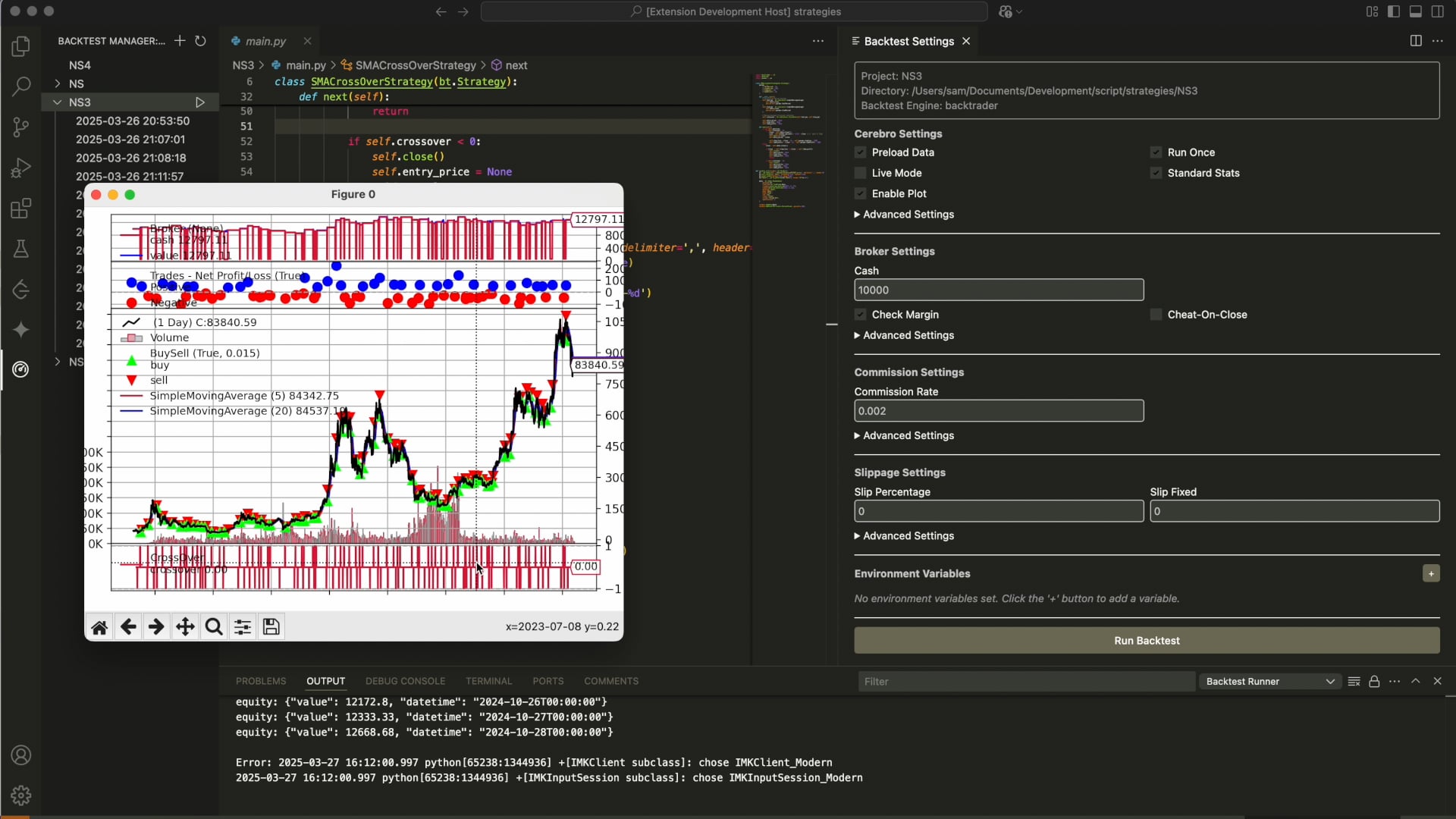Close the Backtest Settings tab

click(966, 41)
